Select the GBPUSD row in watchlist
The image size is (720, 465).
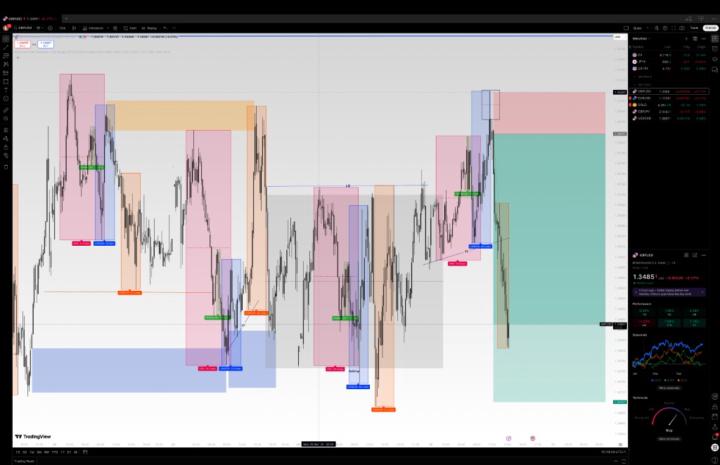click(670, 91)
